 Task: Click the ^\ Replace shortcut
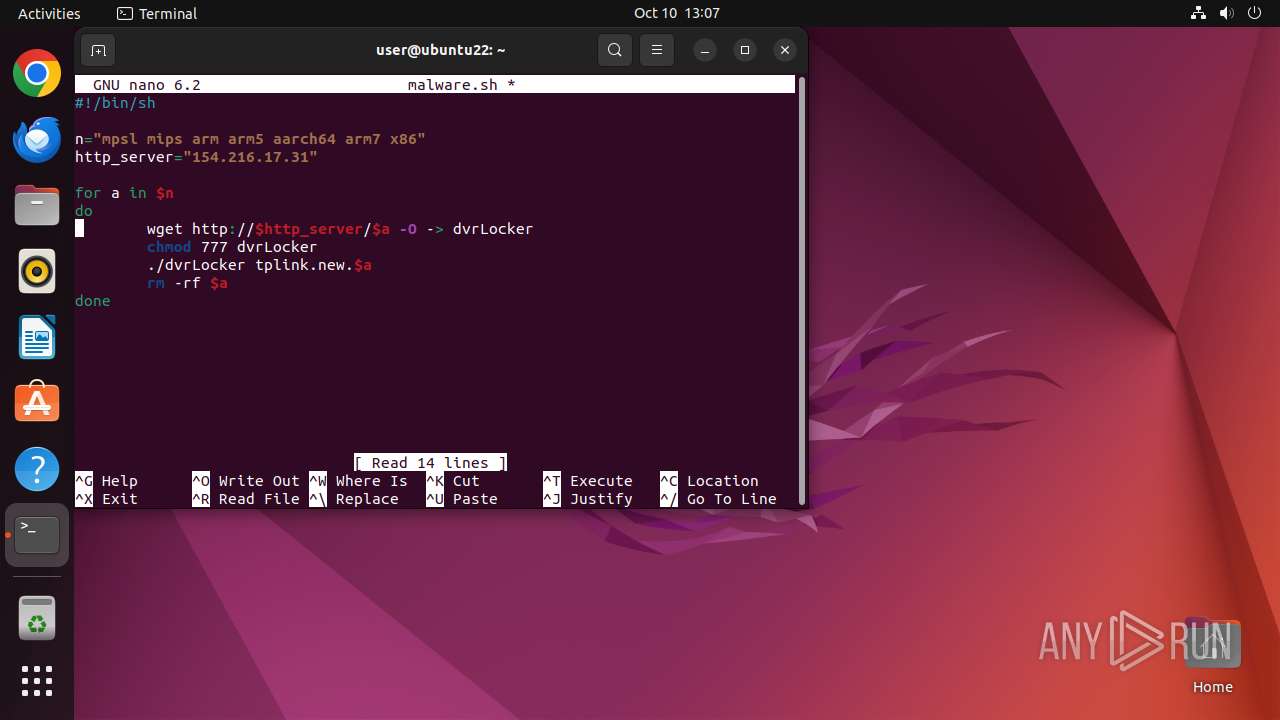point(354,499)
